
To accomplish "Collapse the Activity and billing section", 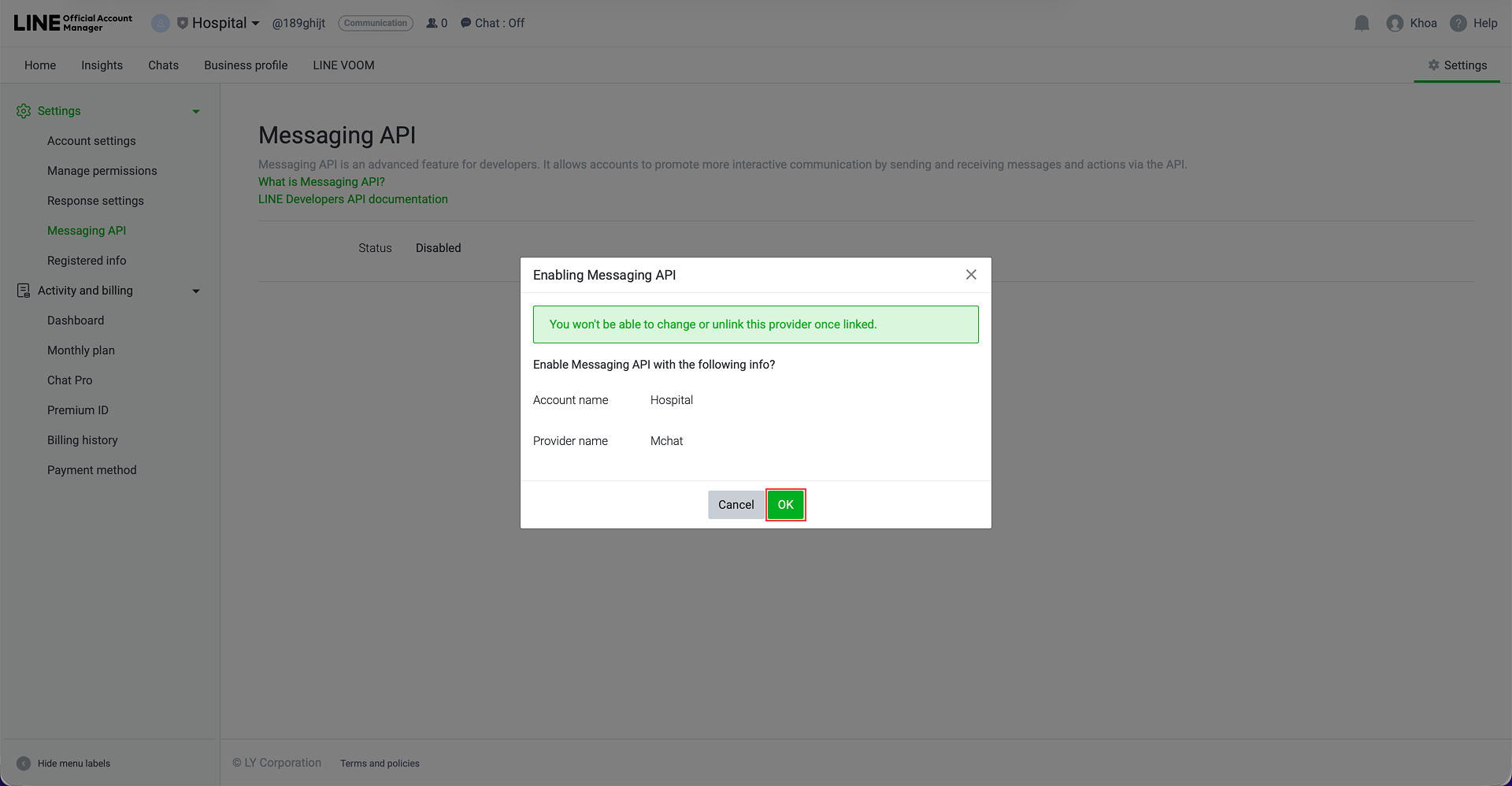I will point(195,291).
